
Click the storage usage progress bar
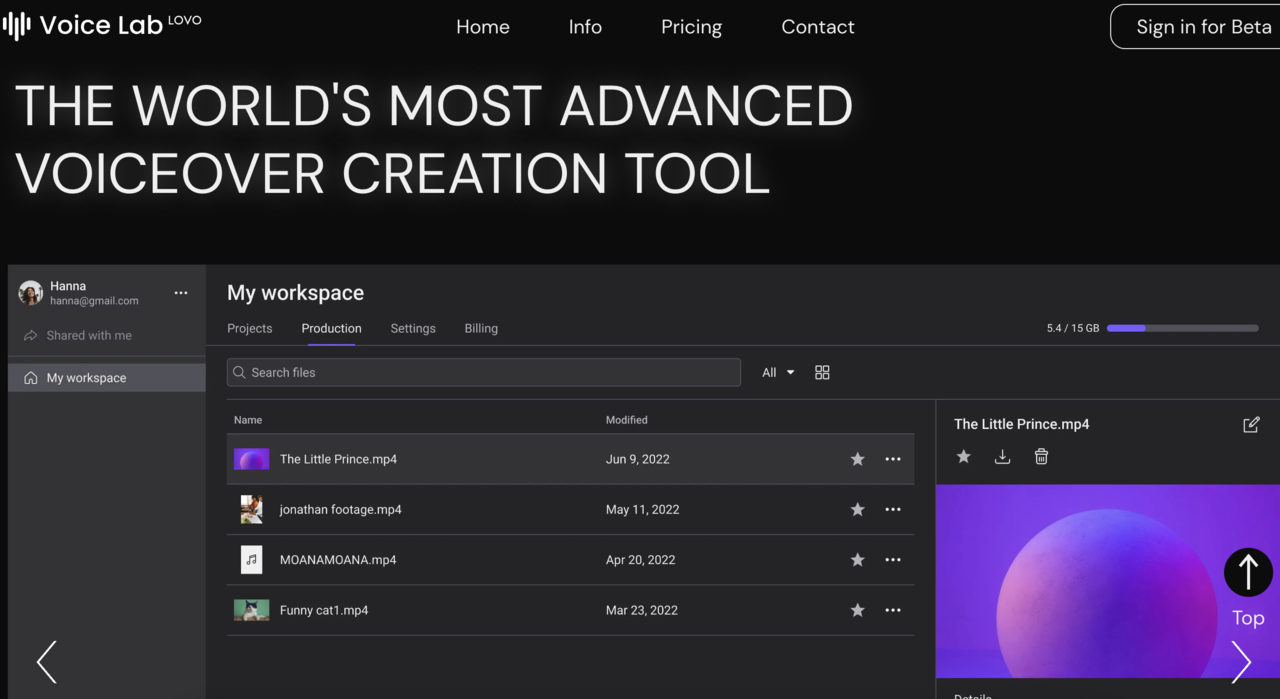coord(1182,328)
